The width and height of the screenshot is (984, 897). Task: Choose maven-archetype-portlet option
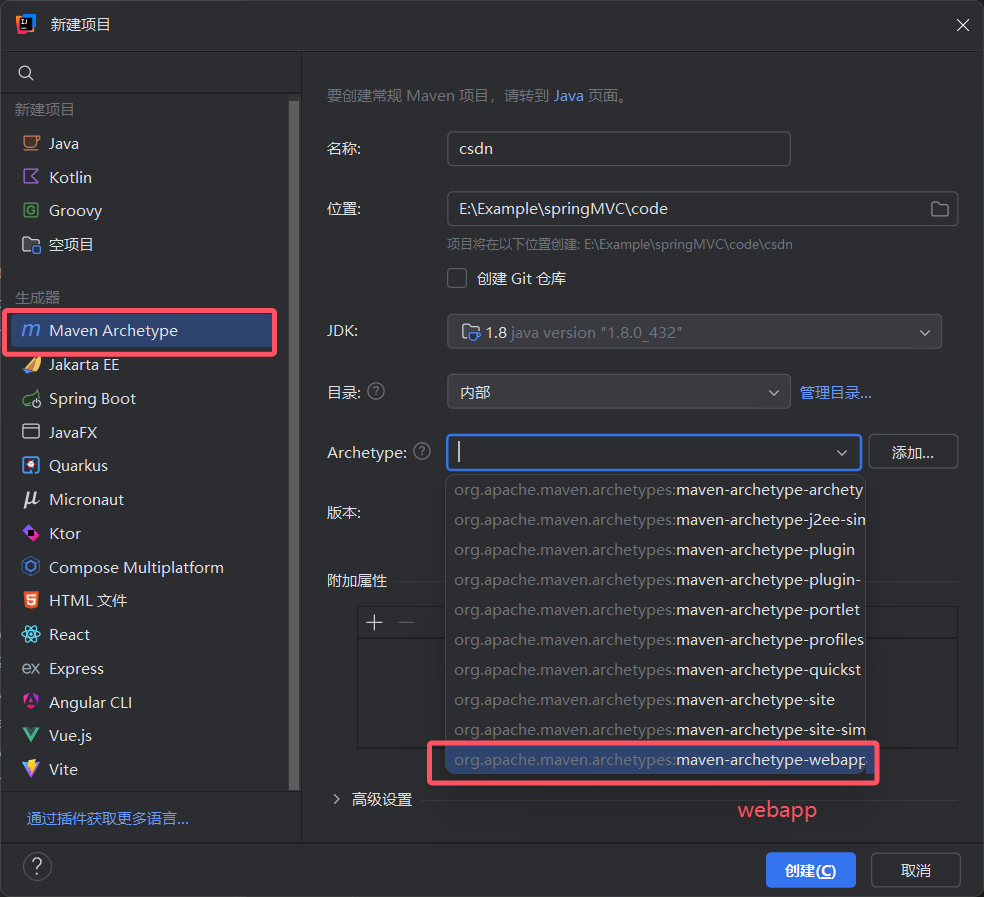tap(655, 610)
